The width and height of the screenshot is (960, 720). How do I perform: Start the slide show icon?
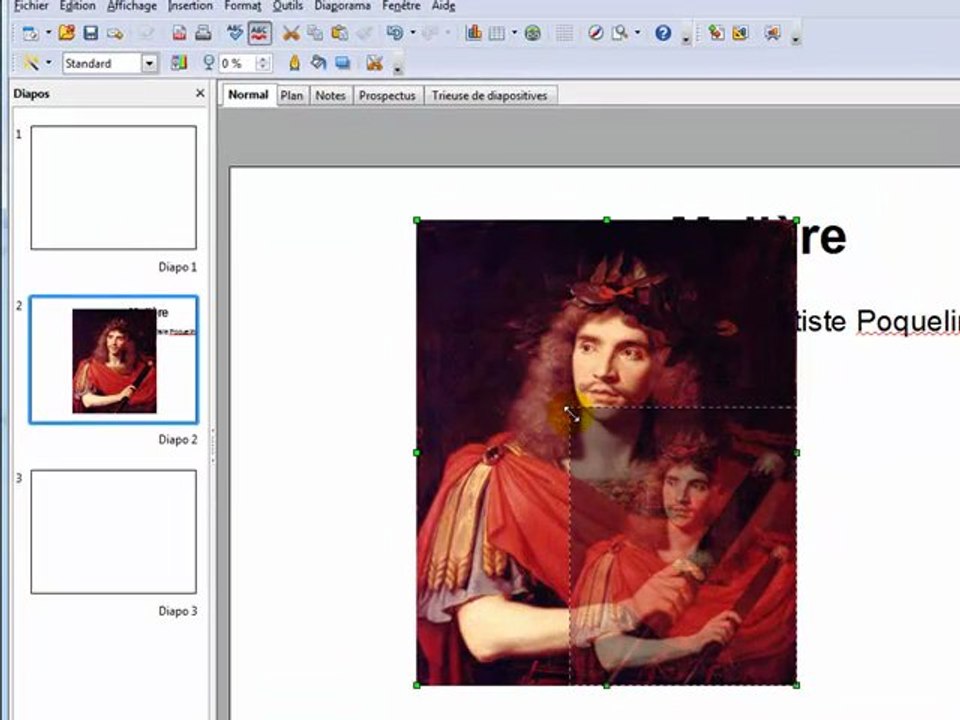(772, 33)
